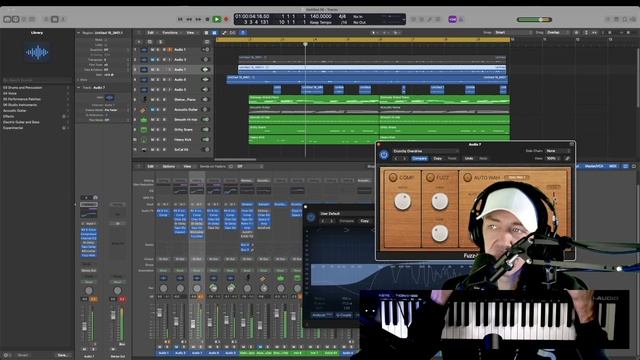Toggle the Show Automation button in tracks area
The width and height of the screenshot is (640, 360).
pyautogui.click(x=224, y=33)
